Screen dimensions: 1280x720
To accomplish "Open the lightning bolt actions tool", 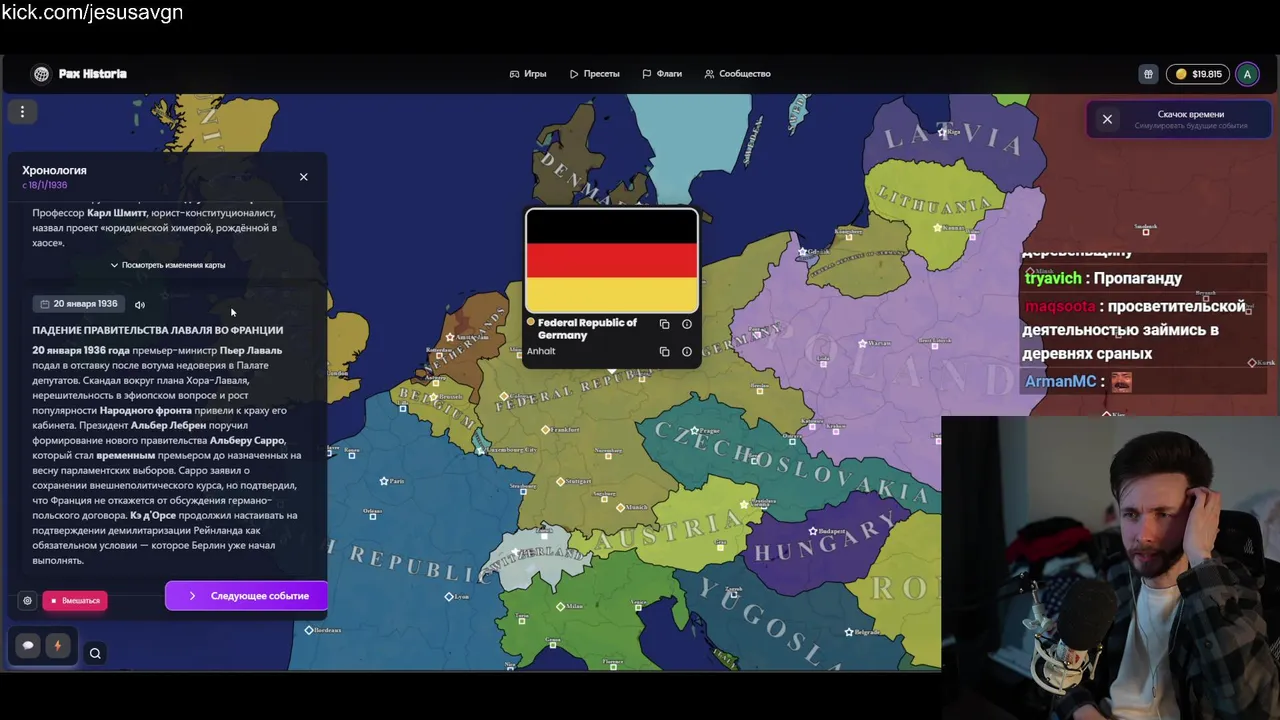I will 57,646.
